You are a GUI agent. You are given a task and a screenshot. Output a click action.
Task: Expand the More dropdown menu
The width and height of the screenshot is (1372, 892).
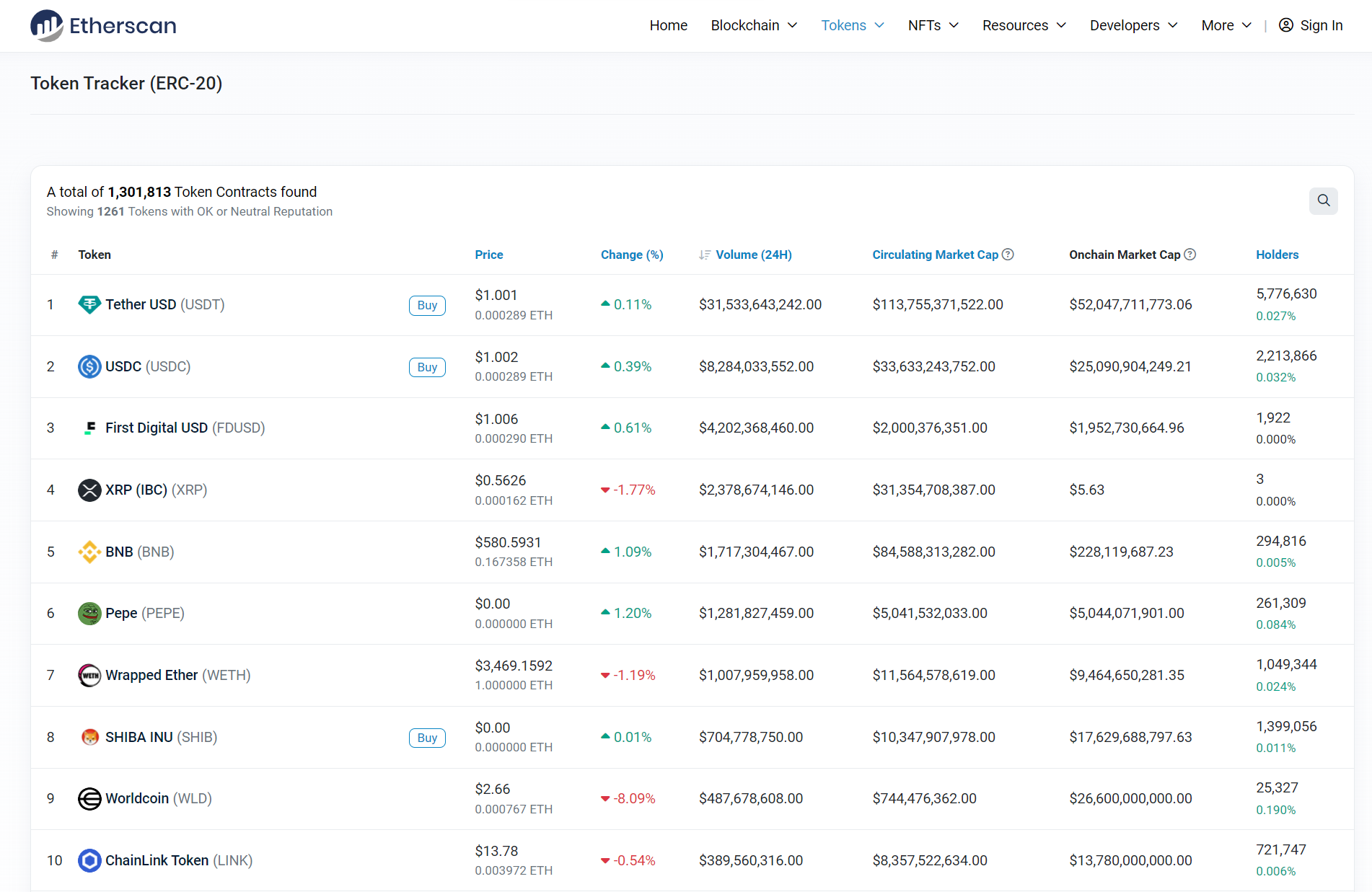pos(1226,25)
